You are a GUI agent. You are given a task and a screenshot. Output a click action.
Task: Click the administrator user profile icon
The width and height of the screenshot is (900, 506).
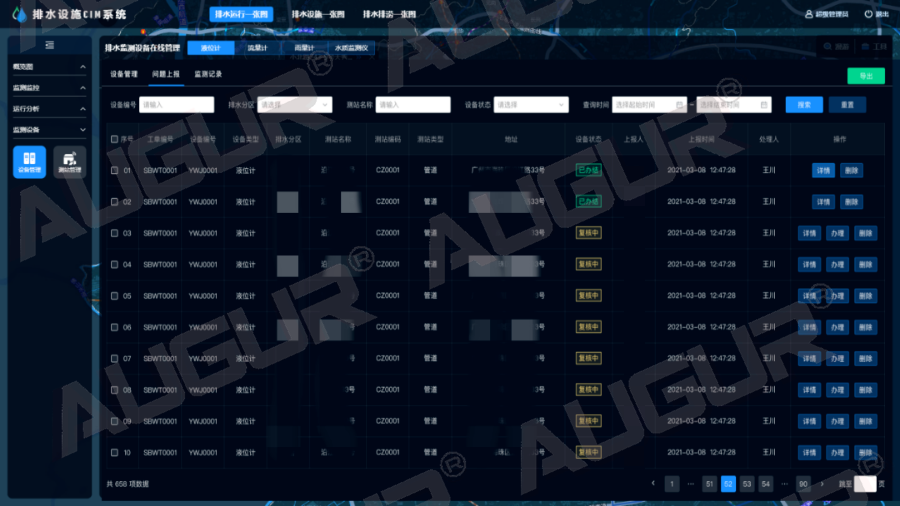pos(808,15)
